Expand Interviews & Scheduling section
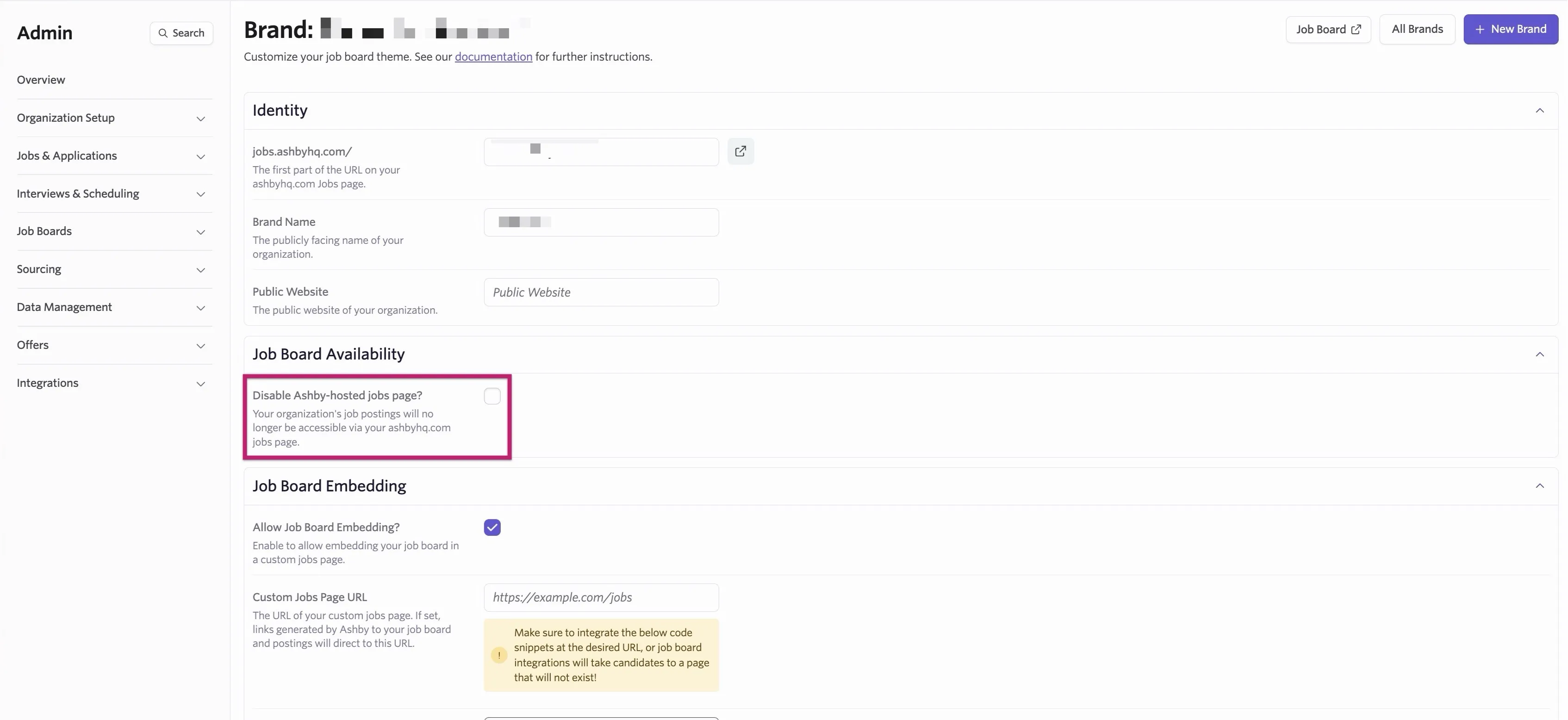 pyautogui.click(x=114, y=193)
